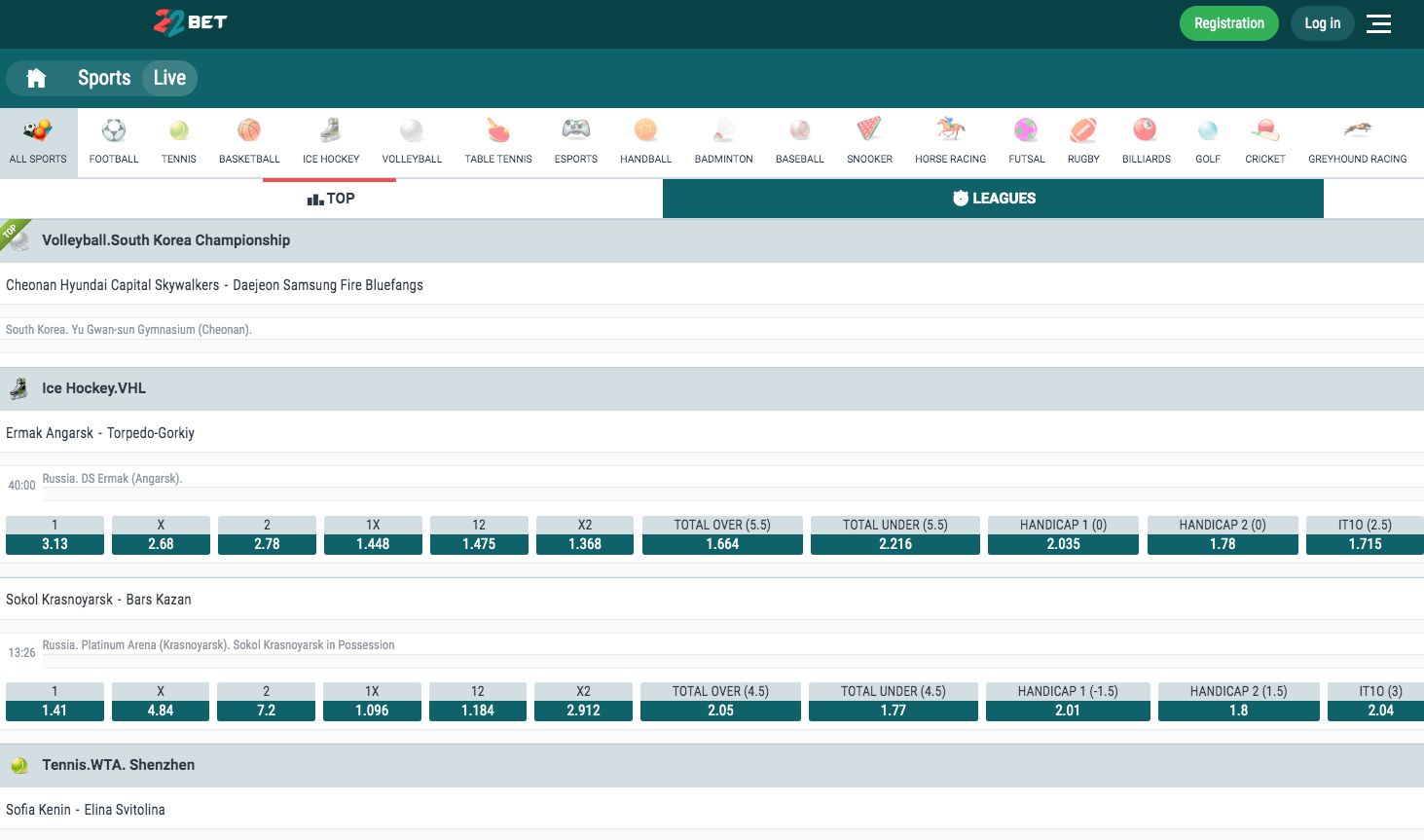Select the TOP tab

point(331,199)
